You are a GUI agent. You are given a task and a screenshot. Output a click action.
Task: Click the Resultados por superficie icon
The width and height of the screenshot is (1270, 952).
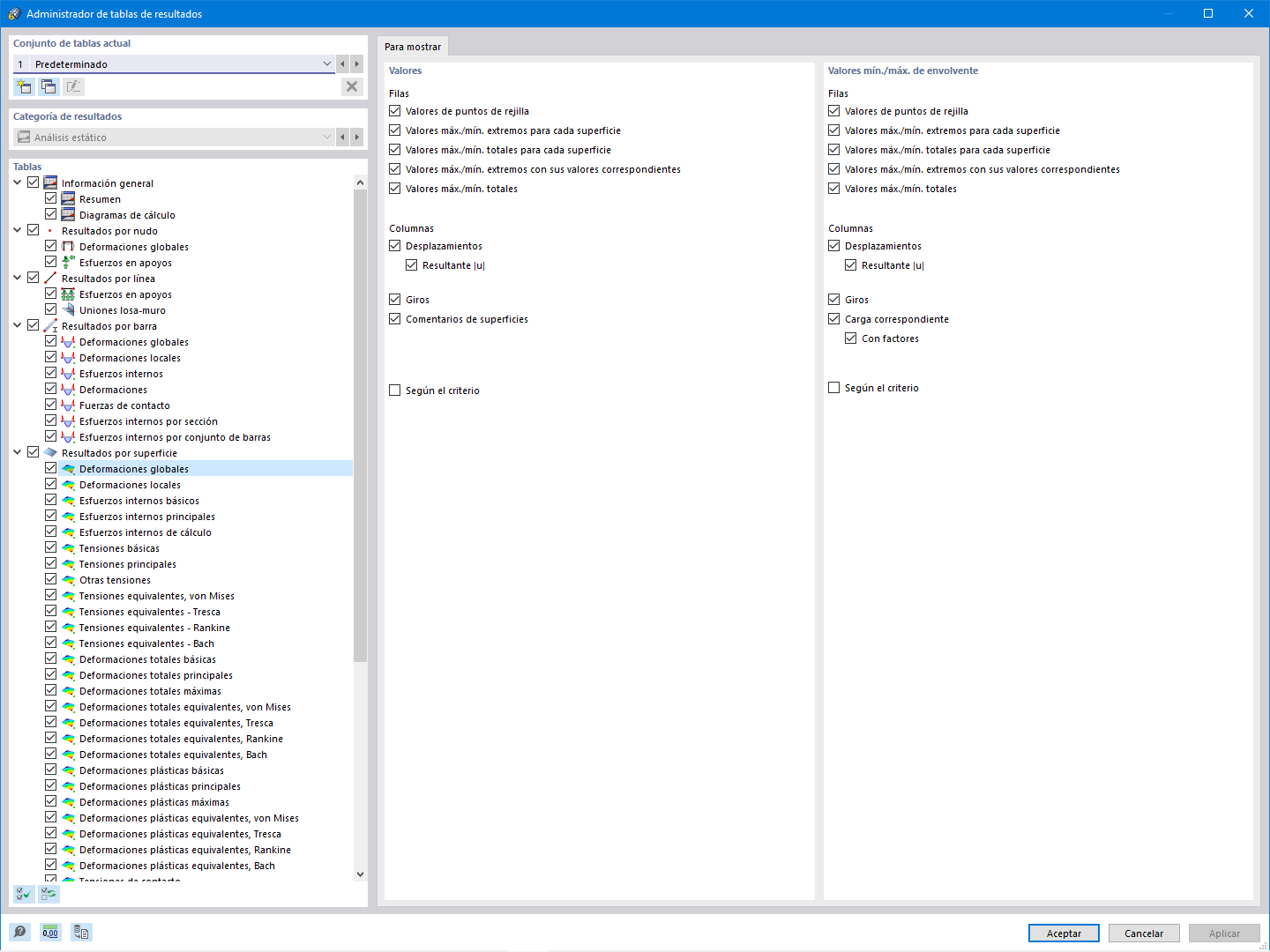pyautogui.click(x=50, y=453)
